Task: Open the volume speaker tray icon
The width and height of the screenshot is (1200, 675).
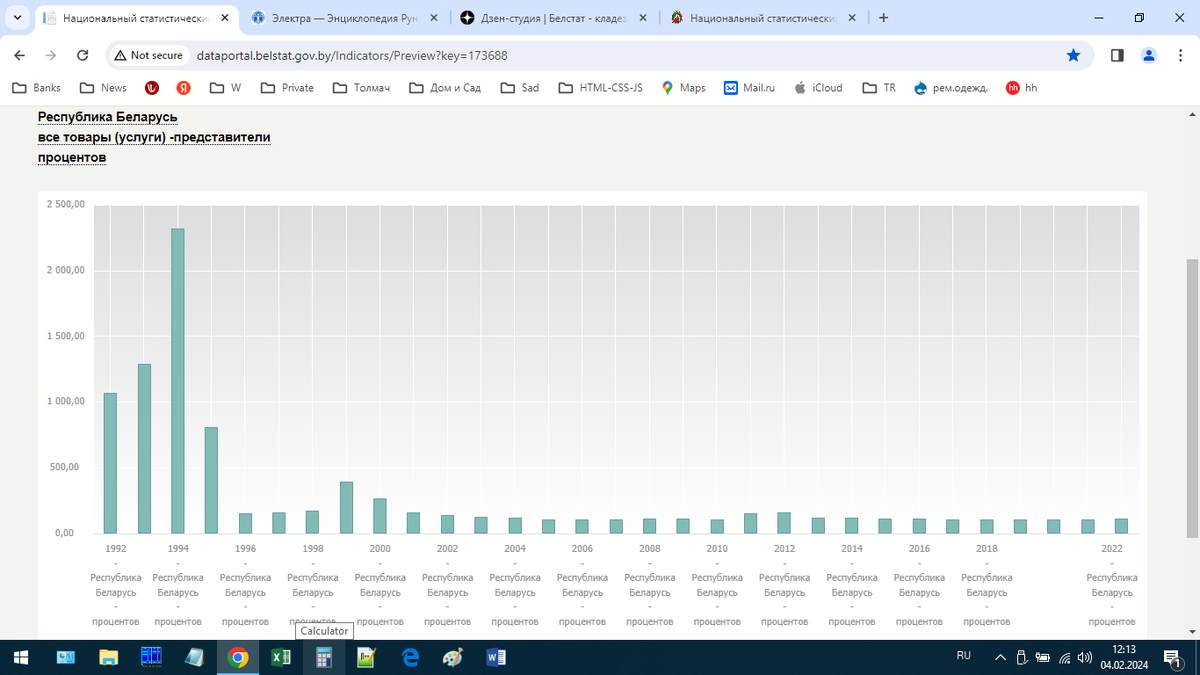Action: pyautogui.click(x=1085, y=658)
